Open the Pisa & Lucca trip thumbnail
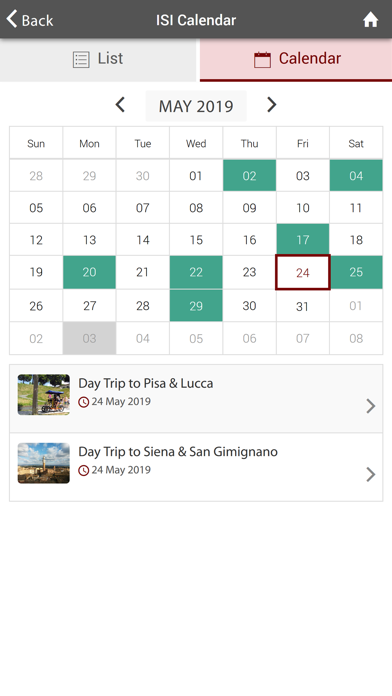The width and height of the screenshot is (392, 696). (44, 395)
